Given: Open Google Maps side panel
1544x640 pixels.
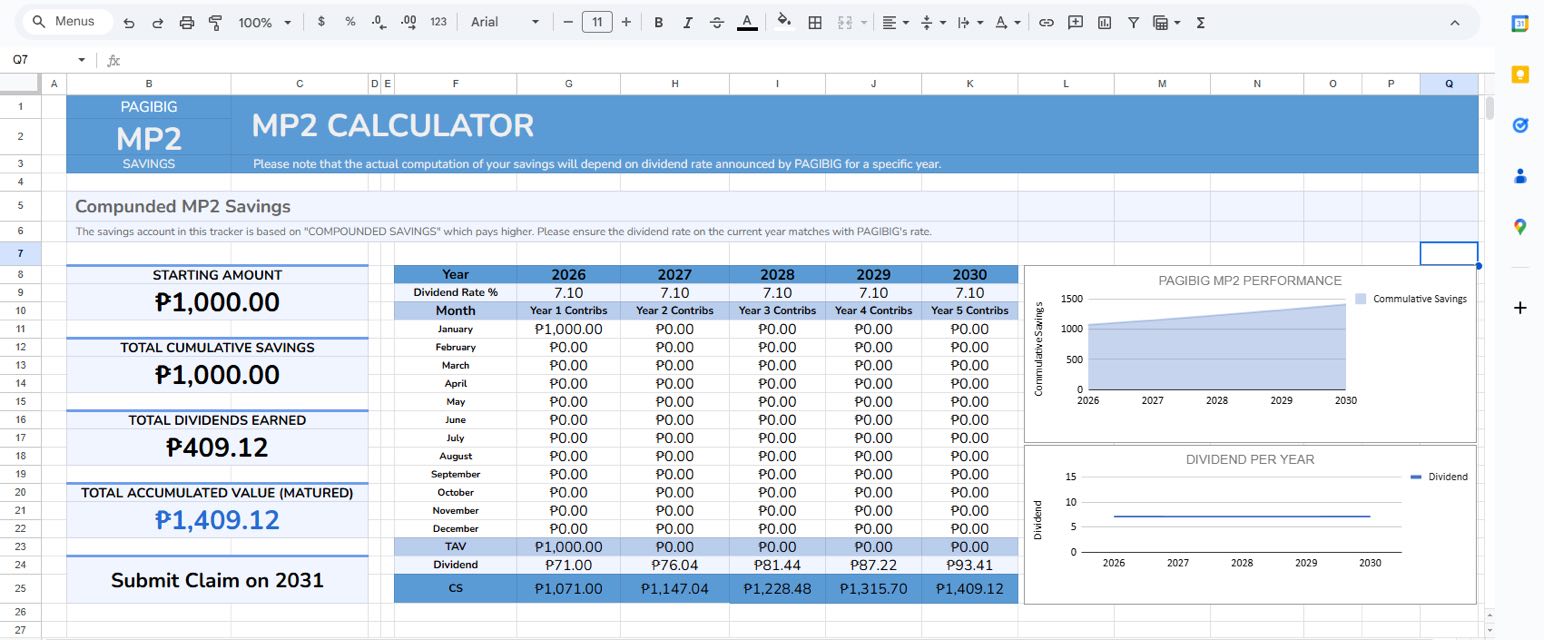Looking at the screenshot, I should click(x=1520, y=227).
